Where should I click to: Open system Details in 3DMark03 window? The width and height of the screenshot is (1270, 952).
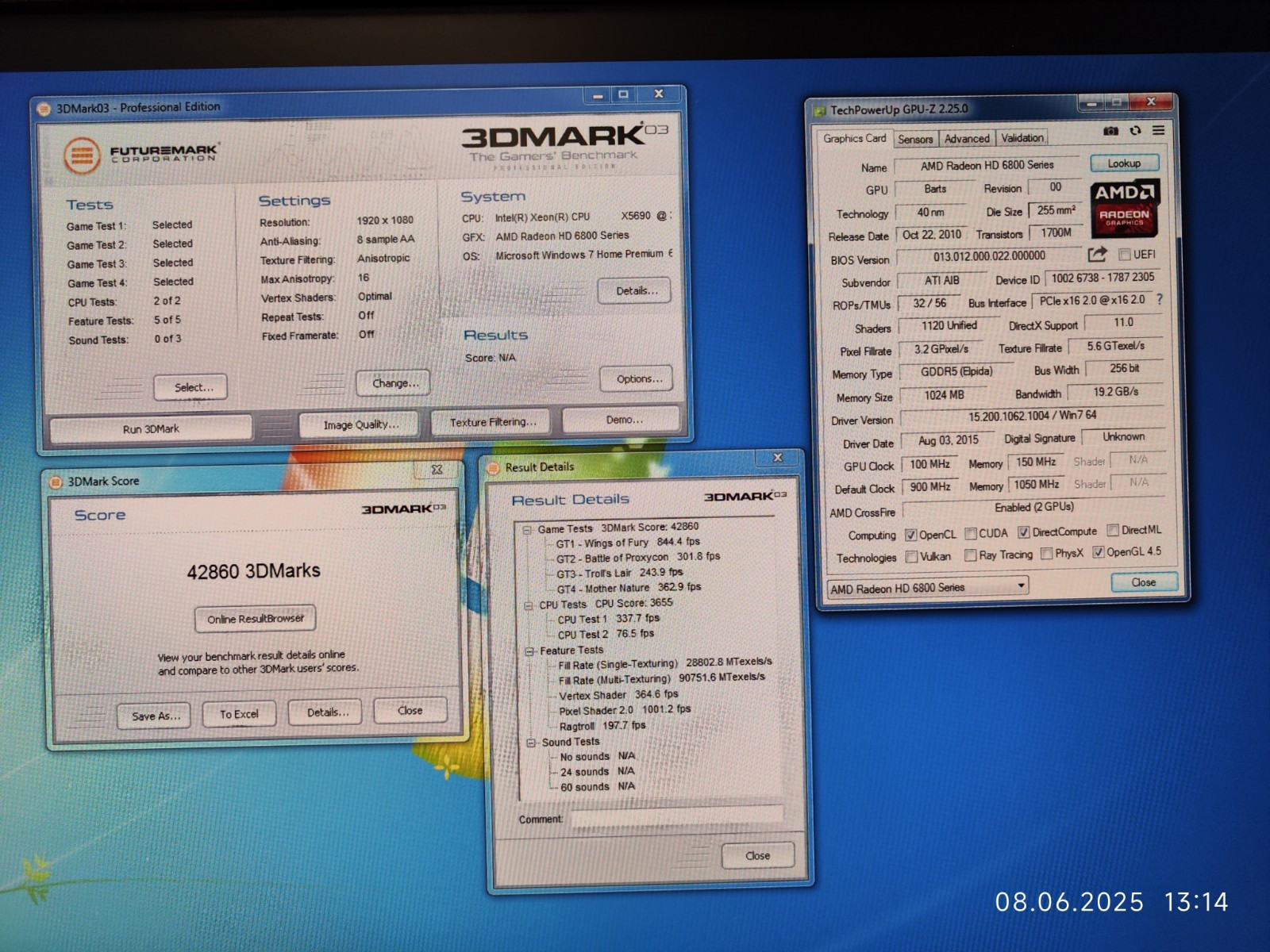point(635,290)
